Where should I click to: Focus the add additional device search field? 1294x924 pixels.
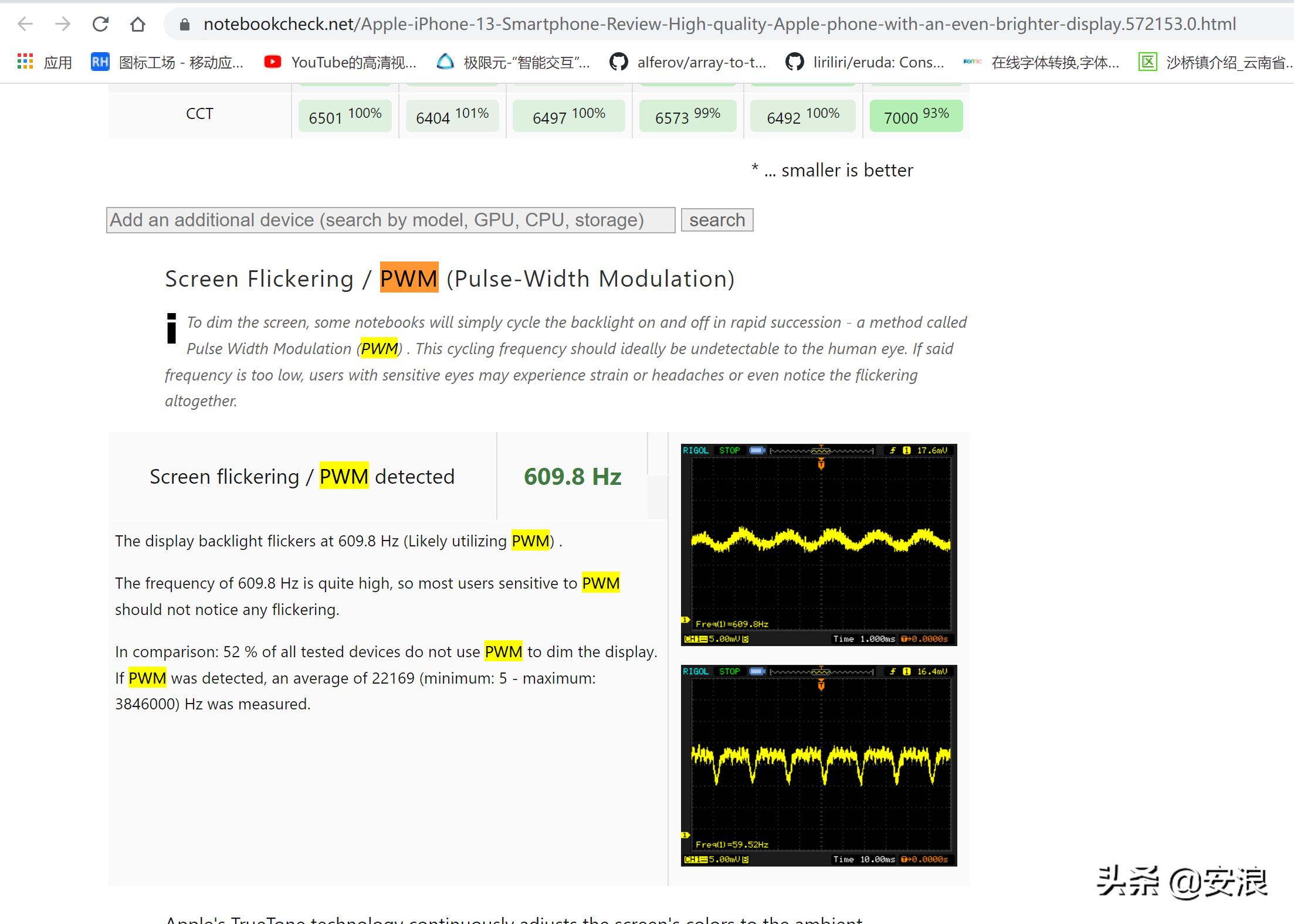point(390,220)
